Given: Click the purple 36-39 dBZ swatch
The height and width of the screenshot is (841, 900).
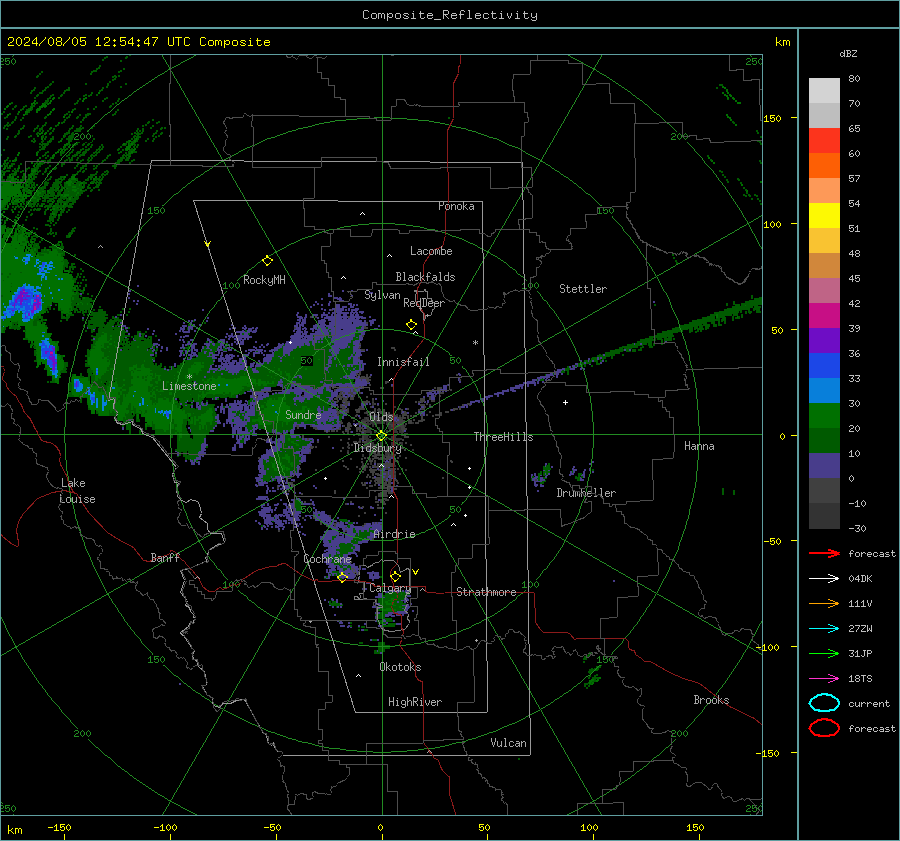Looking at the screenshot, I should click(824, 341).
